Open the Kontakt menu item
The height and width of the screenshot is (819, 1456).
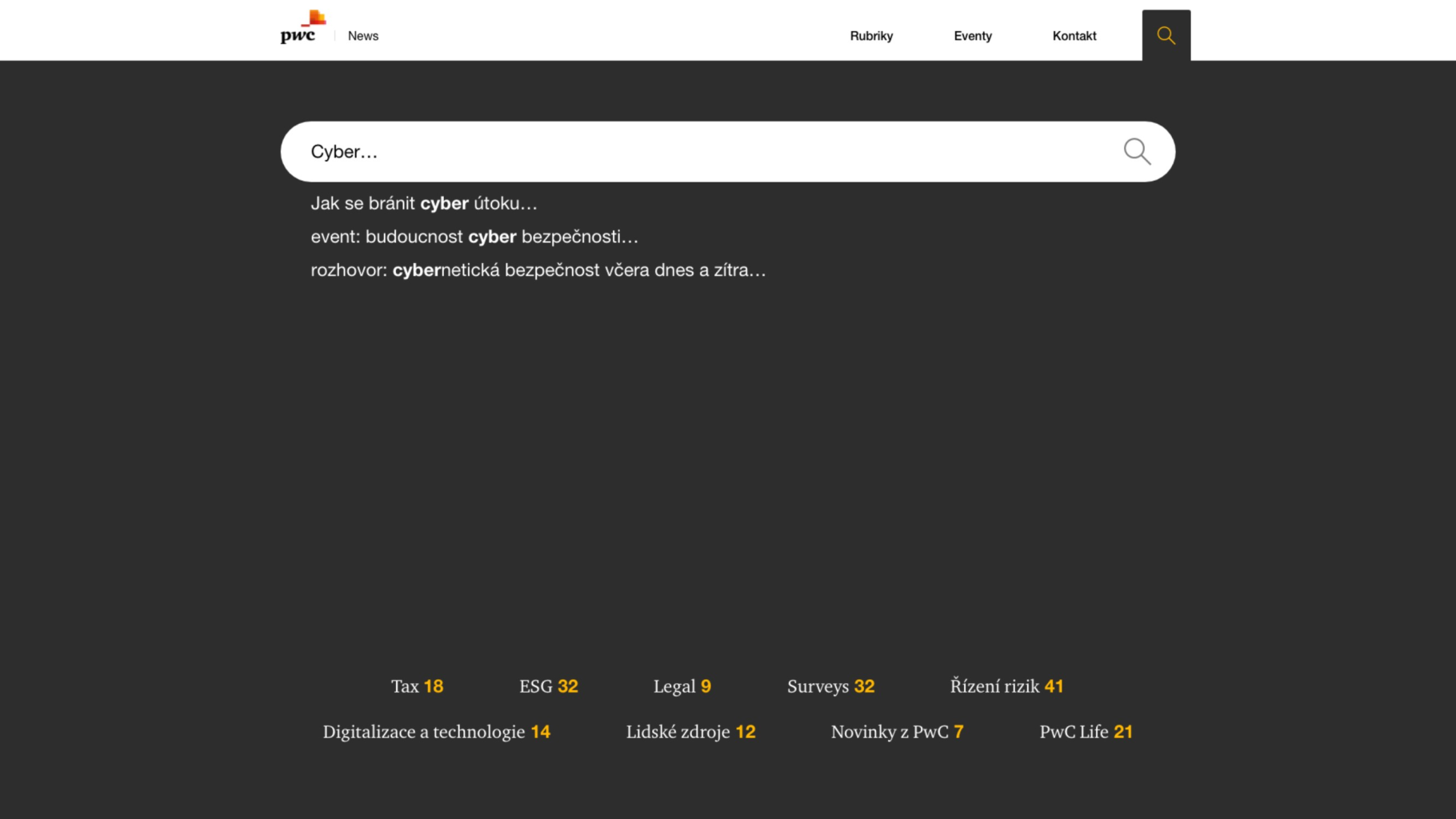(1074, 36)
